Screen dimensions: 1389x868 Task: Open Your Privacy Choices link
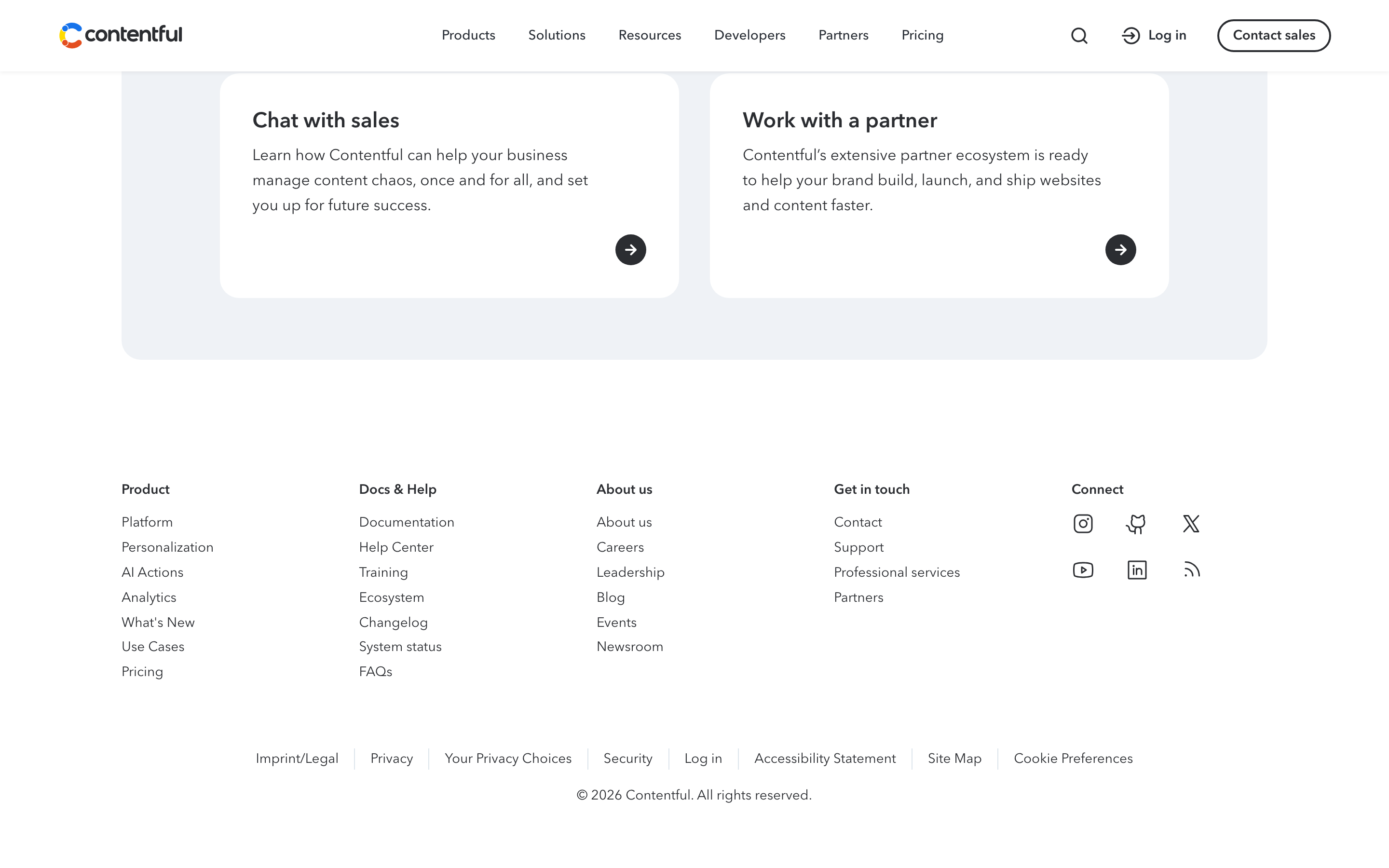[x=508, y=759]
